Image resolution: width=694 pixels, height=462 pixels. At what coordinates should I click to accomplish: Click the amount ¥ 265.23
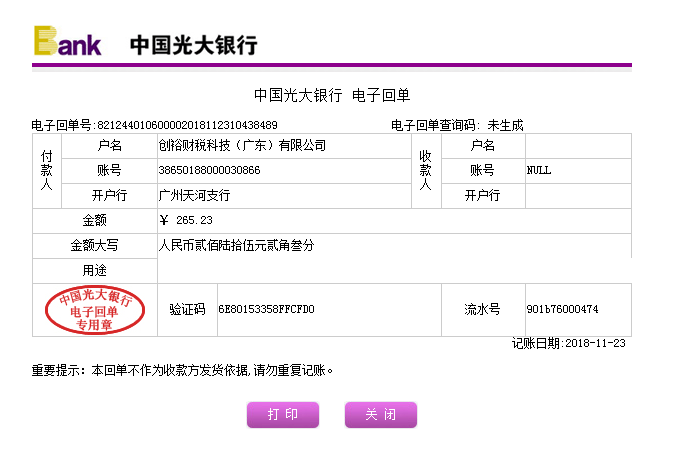click(186, 220)
